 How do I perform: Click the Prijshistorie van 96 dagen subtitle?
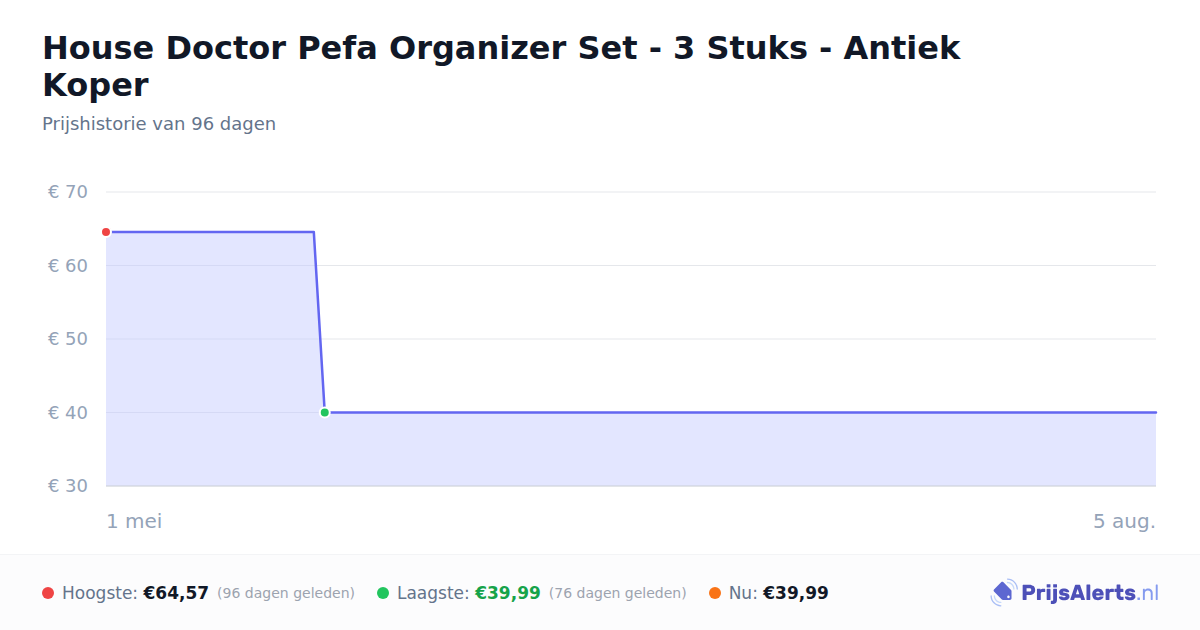[159, 124]
